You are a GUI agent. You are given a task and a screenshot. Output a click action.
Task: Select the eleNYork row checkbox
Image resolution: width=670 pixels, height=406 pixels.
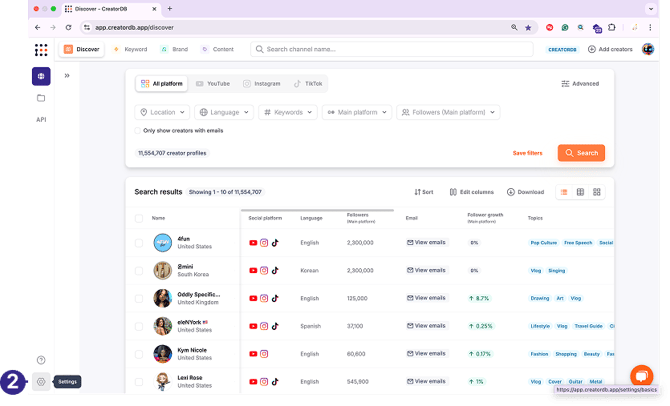pyautogui.click(x=139, y=327)
